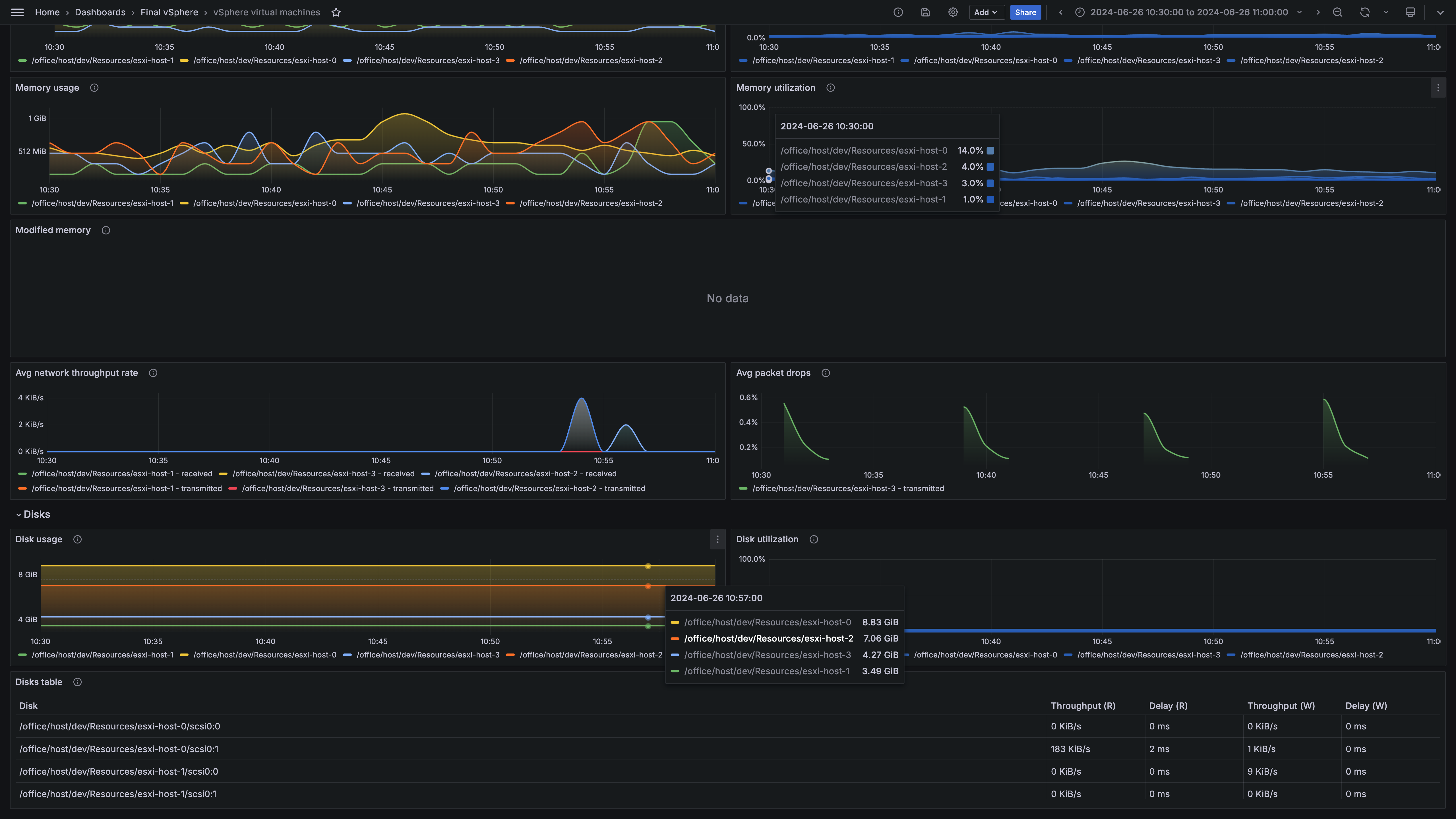
Task: Open dashboard settings gear
Action: (x=953, y=13)
